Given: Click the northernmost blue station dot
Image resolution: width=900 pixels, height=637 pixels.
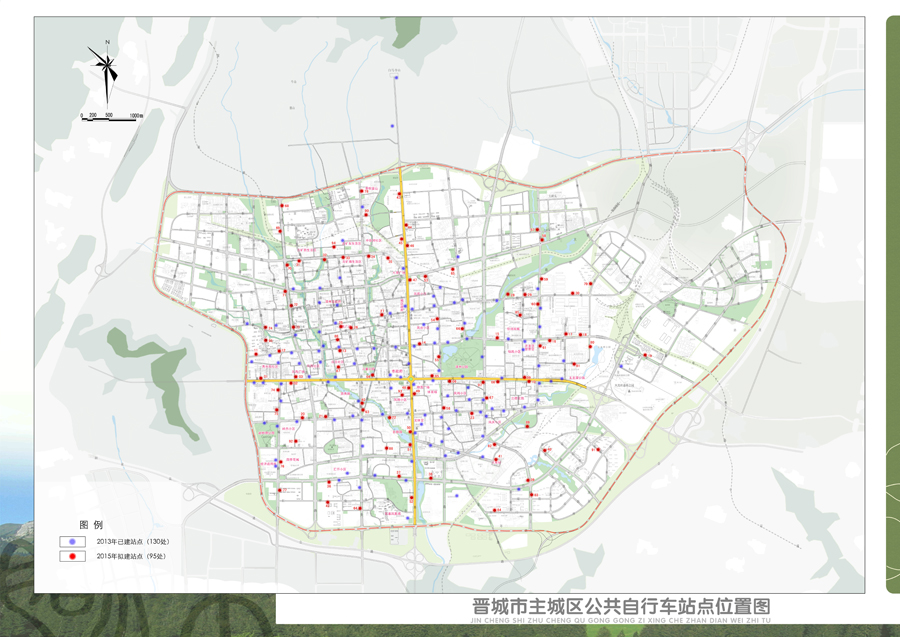Looking at the screenshot, I should [397, 79].
